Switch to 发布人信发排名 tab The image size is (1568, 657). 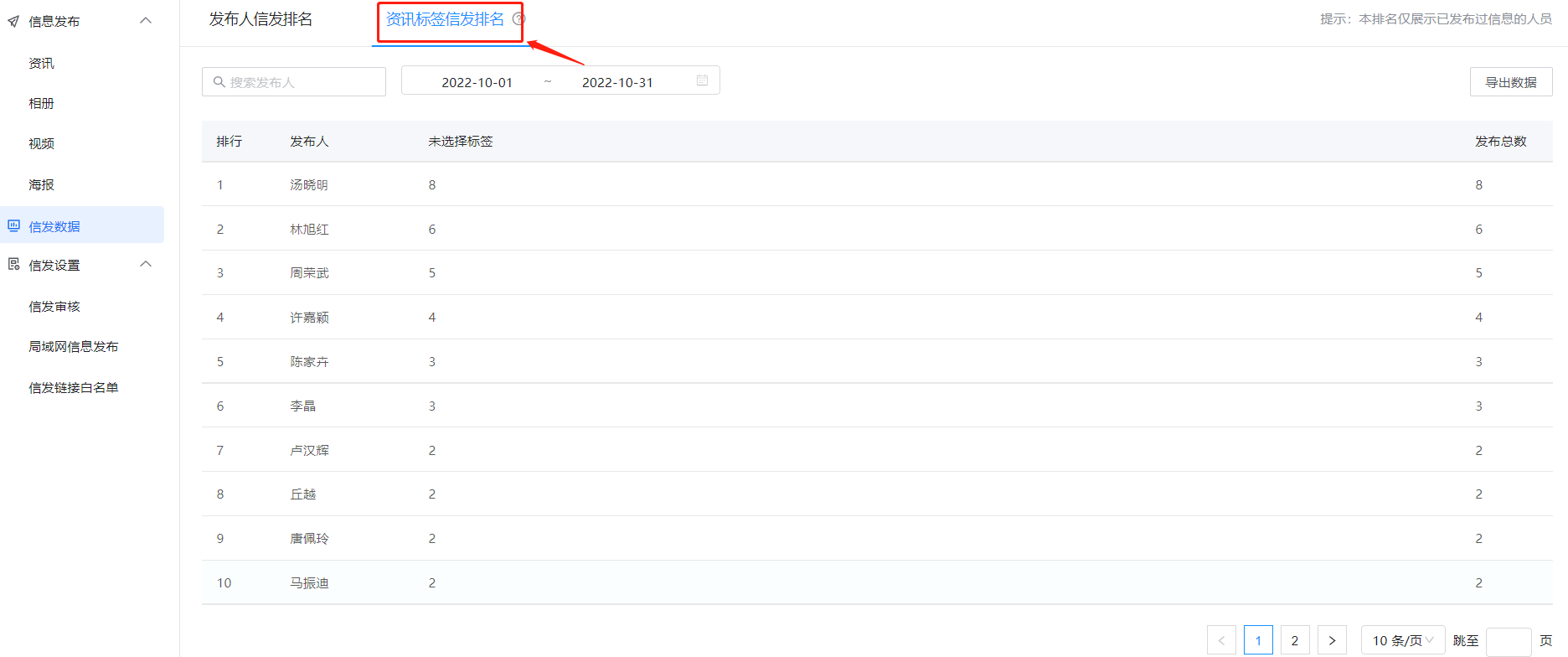[x=260, y=19]
